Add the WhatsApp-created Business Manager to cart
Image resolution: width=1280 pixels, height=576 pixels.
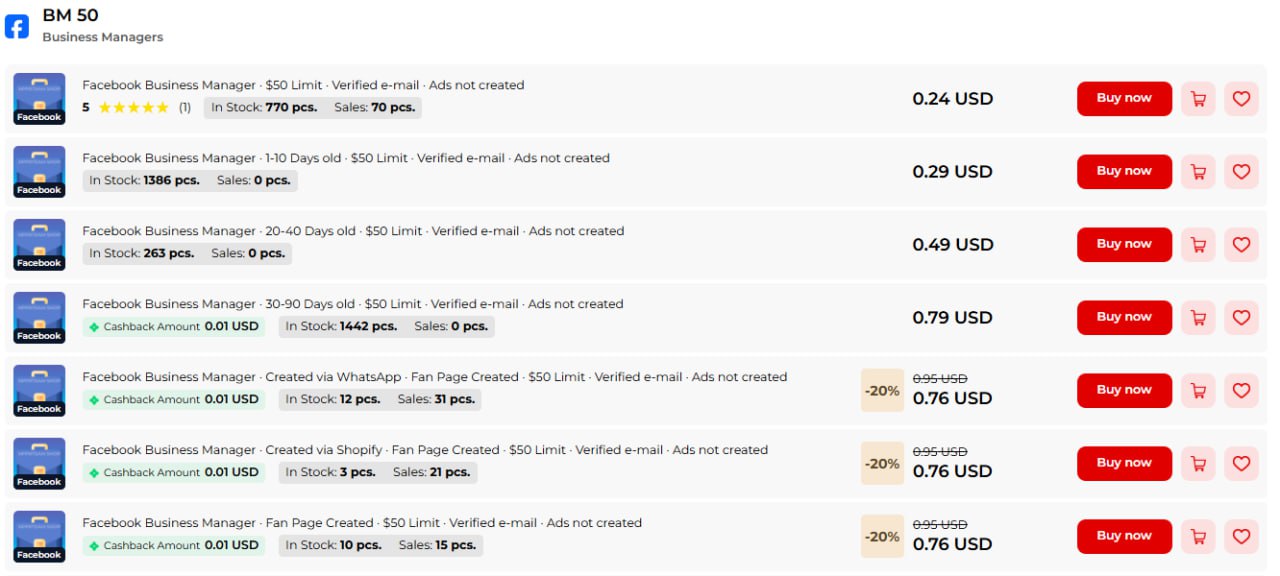point(1198,391)
